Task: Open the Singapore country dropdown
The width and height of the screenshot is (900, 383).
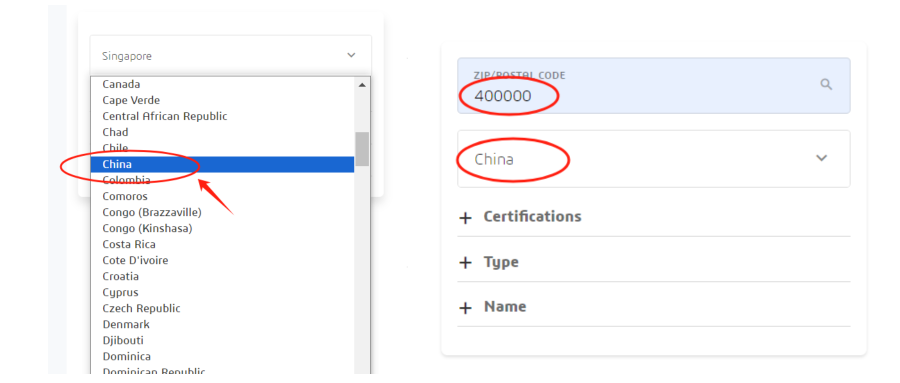Action: pos(231,56)
